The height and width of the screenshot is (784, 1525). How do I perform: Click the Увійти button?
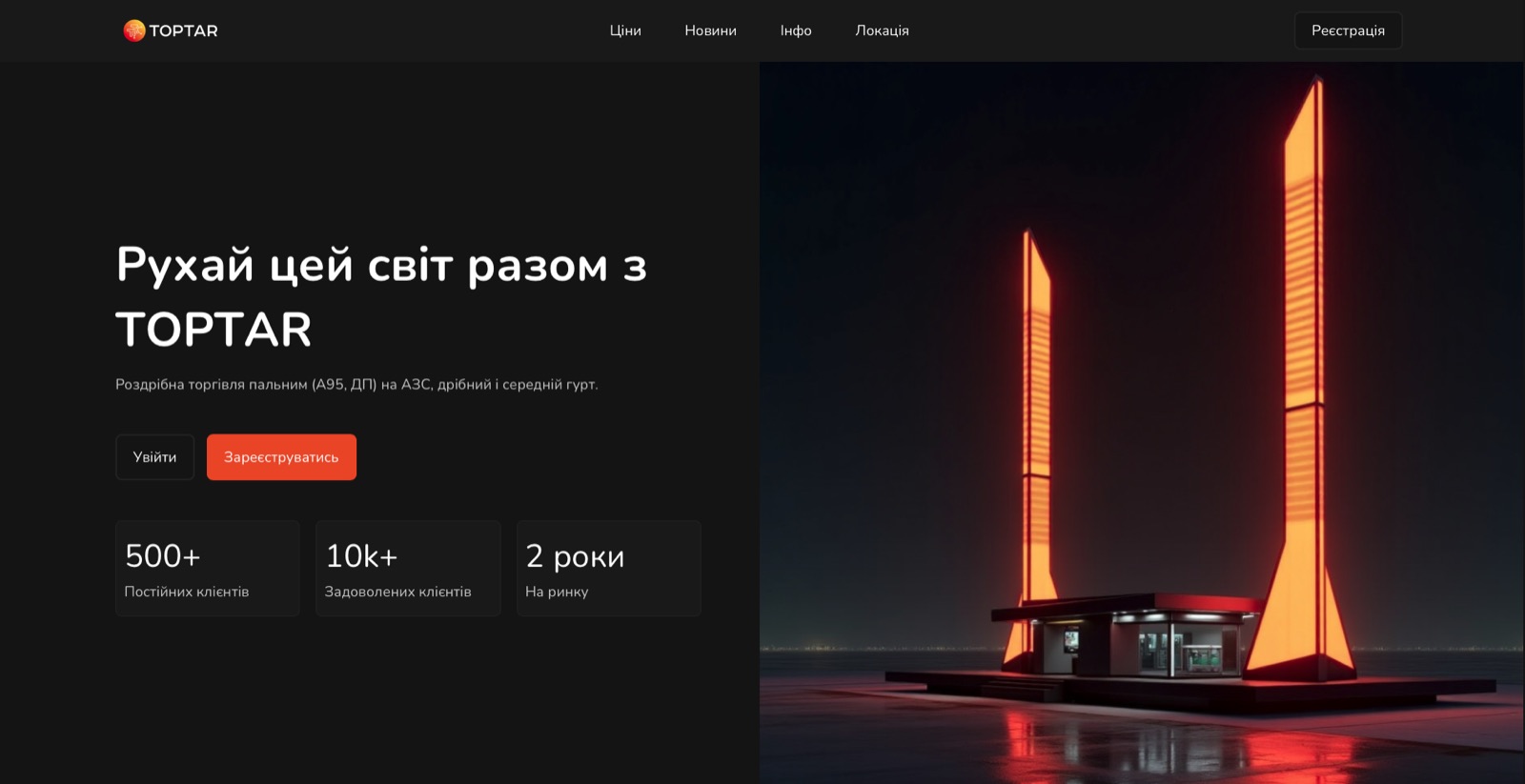(x=154, y=457)
